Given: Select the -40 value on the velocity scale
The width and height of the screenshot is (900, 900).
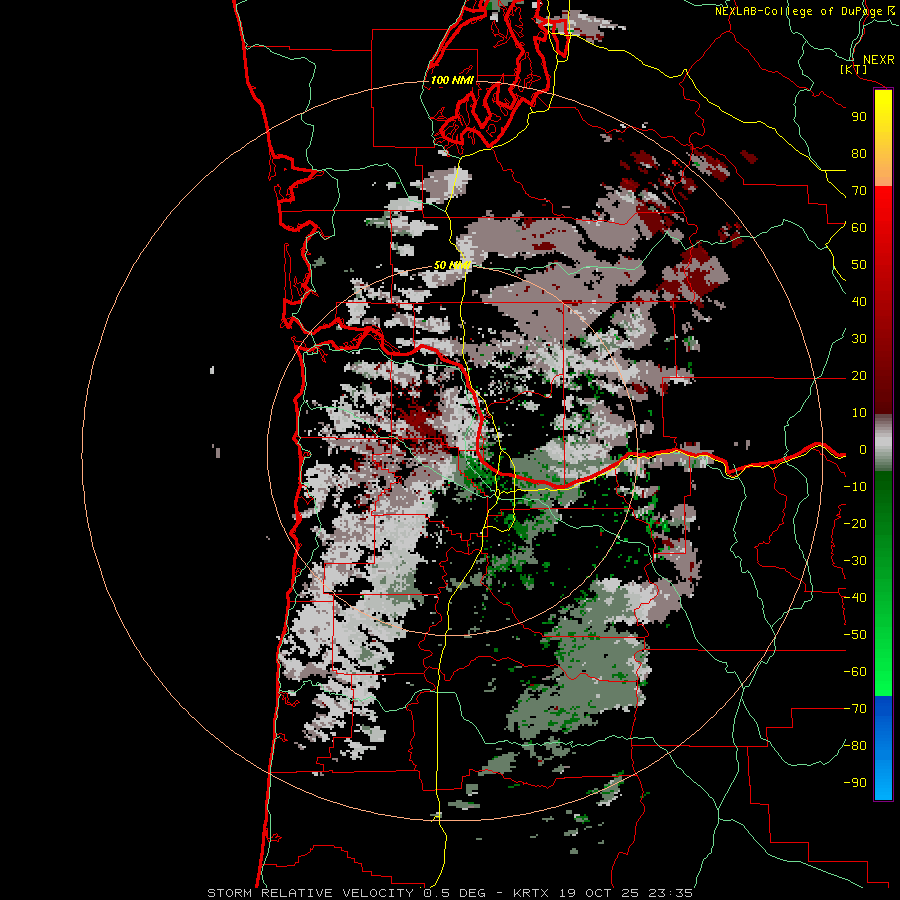Looking at the screenshot, I should pos(855,598).
